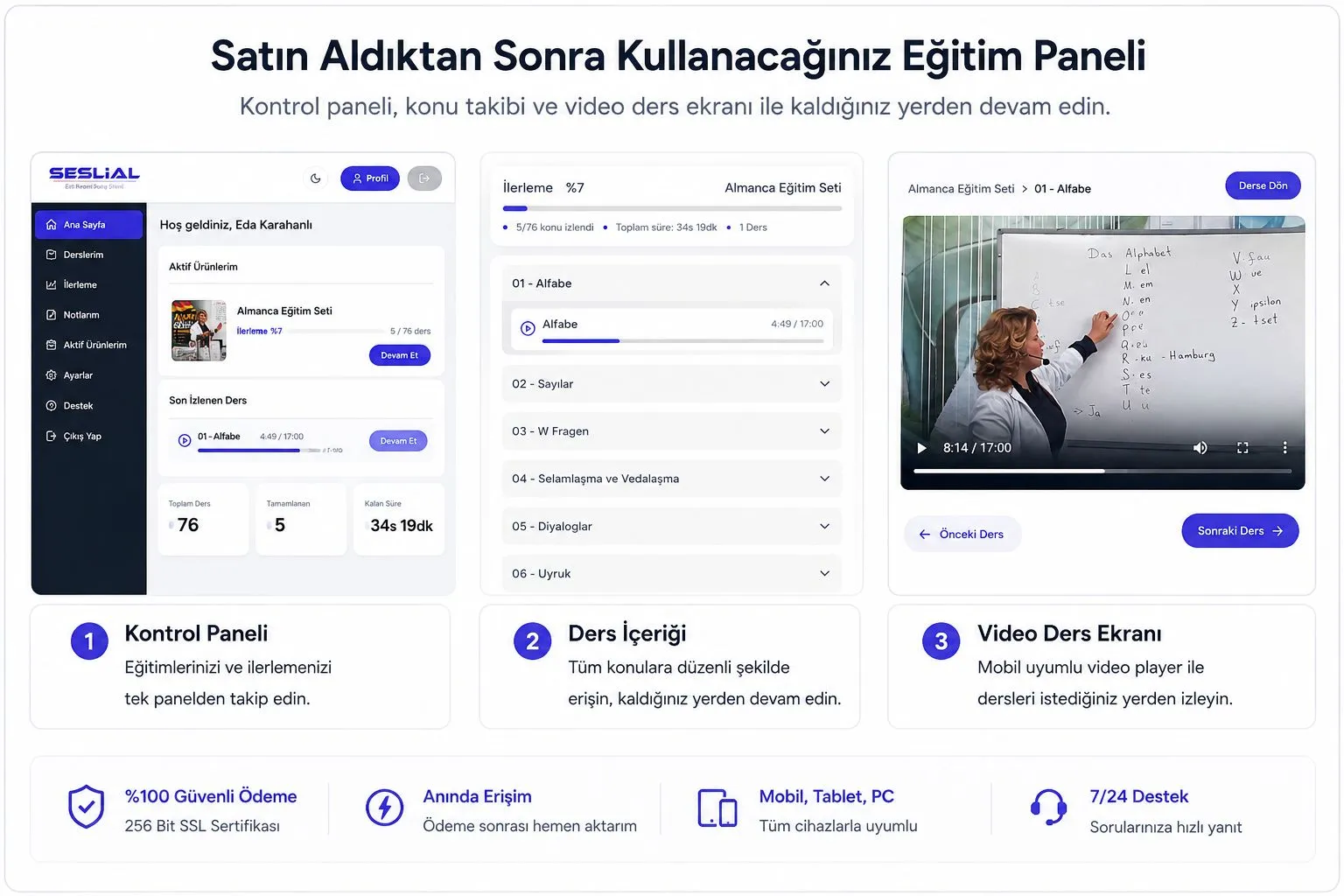
Task: Click the Video Ders Ekranı heading
Action: tap(1069, 633)
